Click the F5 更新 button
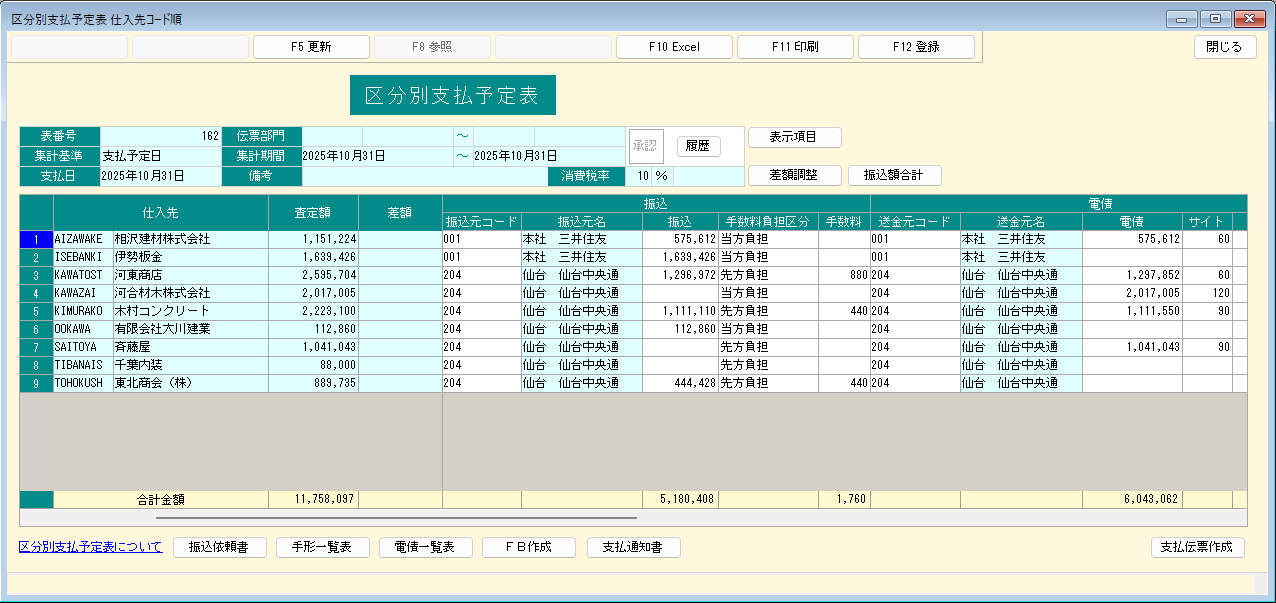1276x603 pixels. [x=311, y=47]
